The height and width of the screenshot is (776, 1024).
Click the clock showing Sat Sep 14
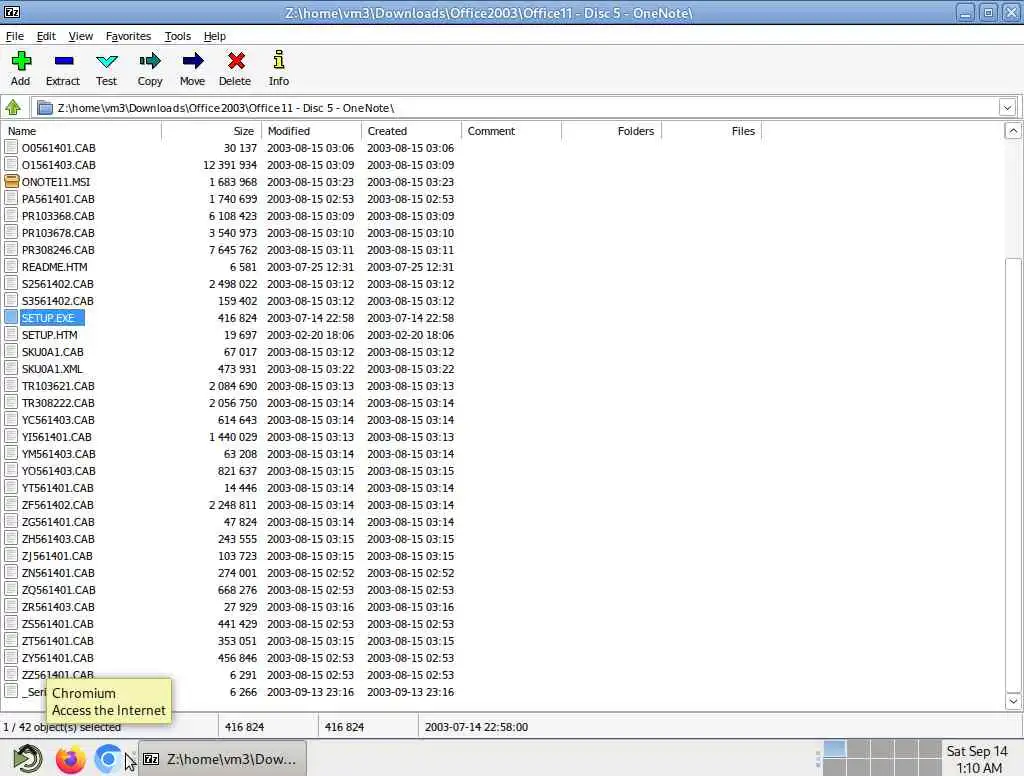pyautogui.click(x=978, y=759)
